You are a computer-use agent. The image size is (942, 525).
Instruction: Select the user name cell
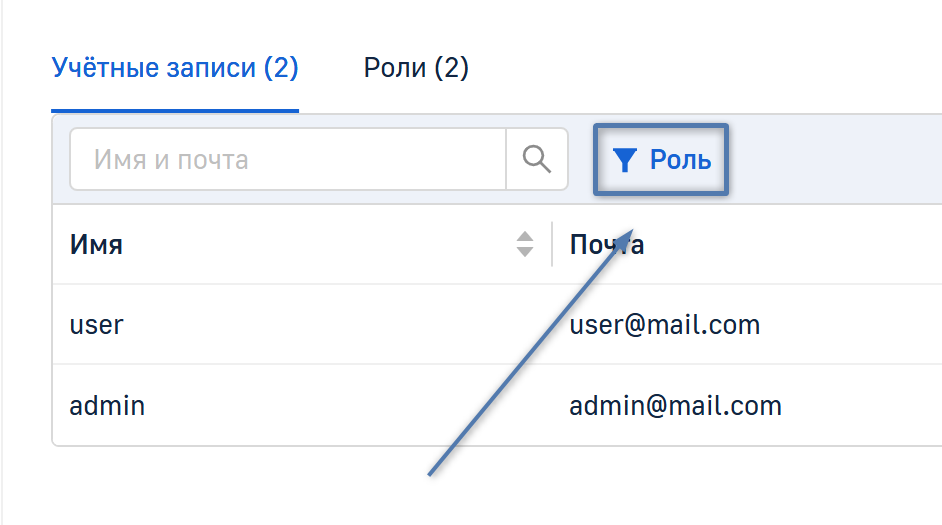[x=97, y=325]
